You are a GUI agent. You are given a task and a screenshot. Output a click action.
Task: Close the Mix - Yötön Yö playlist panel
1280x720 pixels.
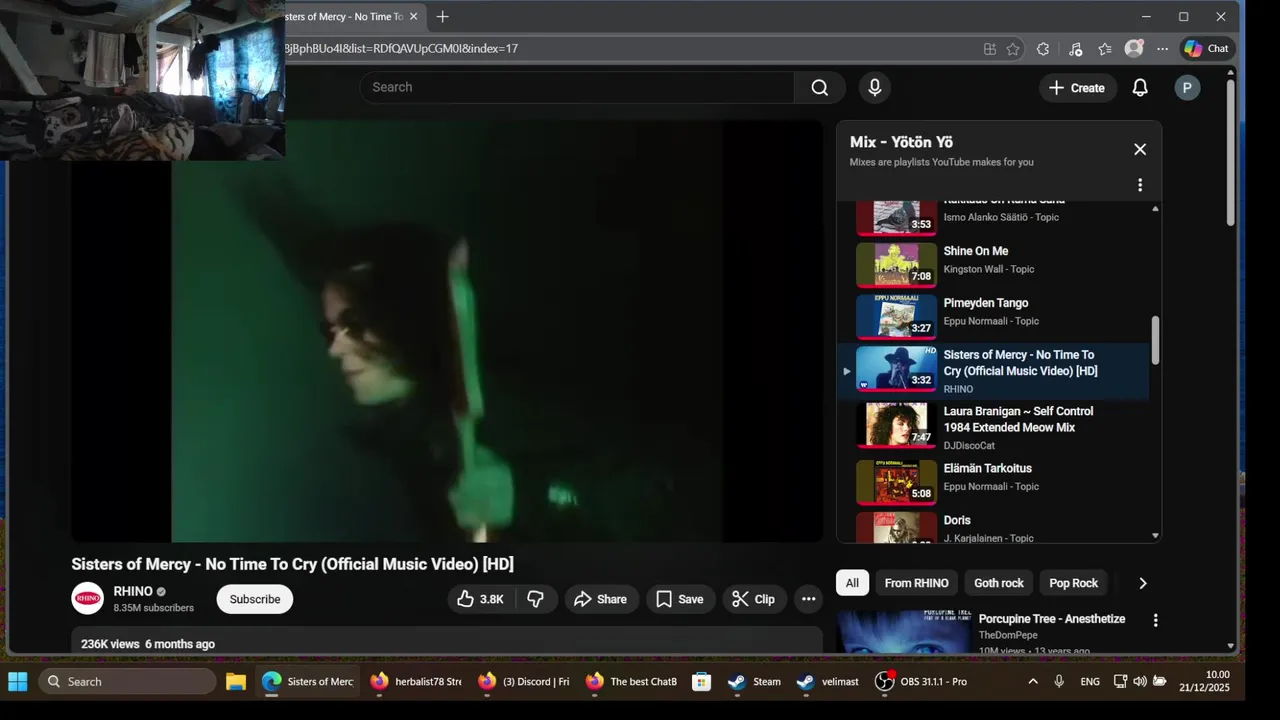click(1140, 149)
